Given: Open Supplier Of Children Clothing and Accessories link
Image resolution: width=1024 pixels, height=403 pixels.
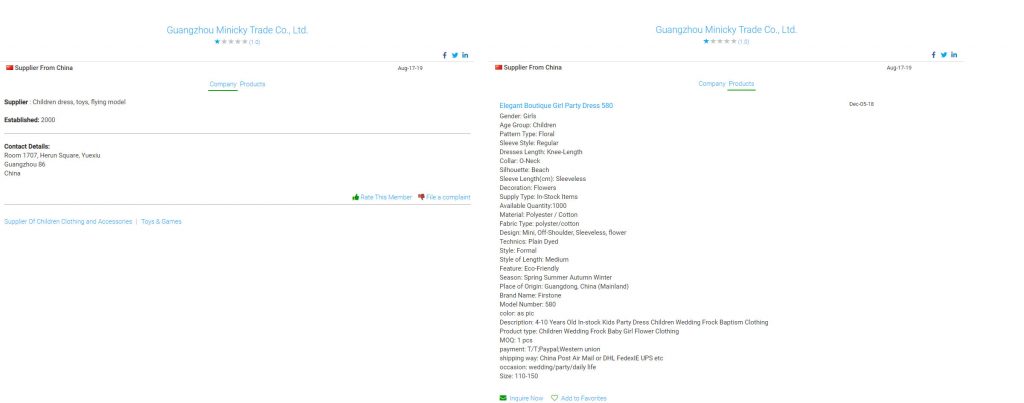Looking at the screenshot, I should [x=68, y=221].
